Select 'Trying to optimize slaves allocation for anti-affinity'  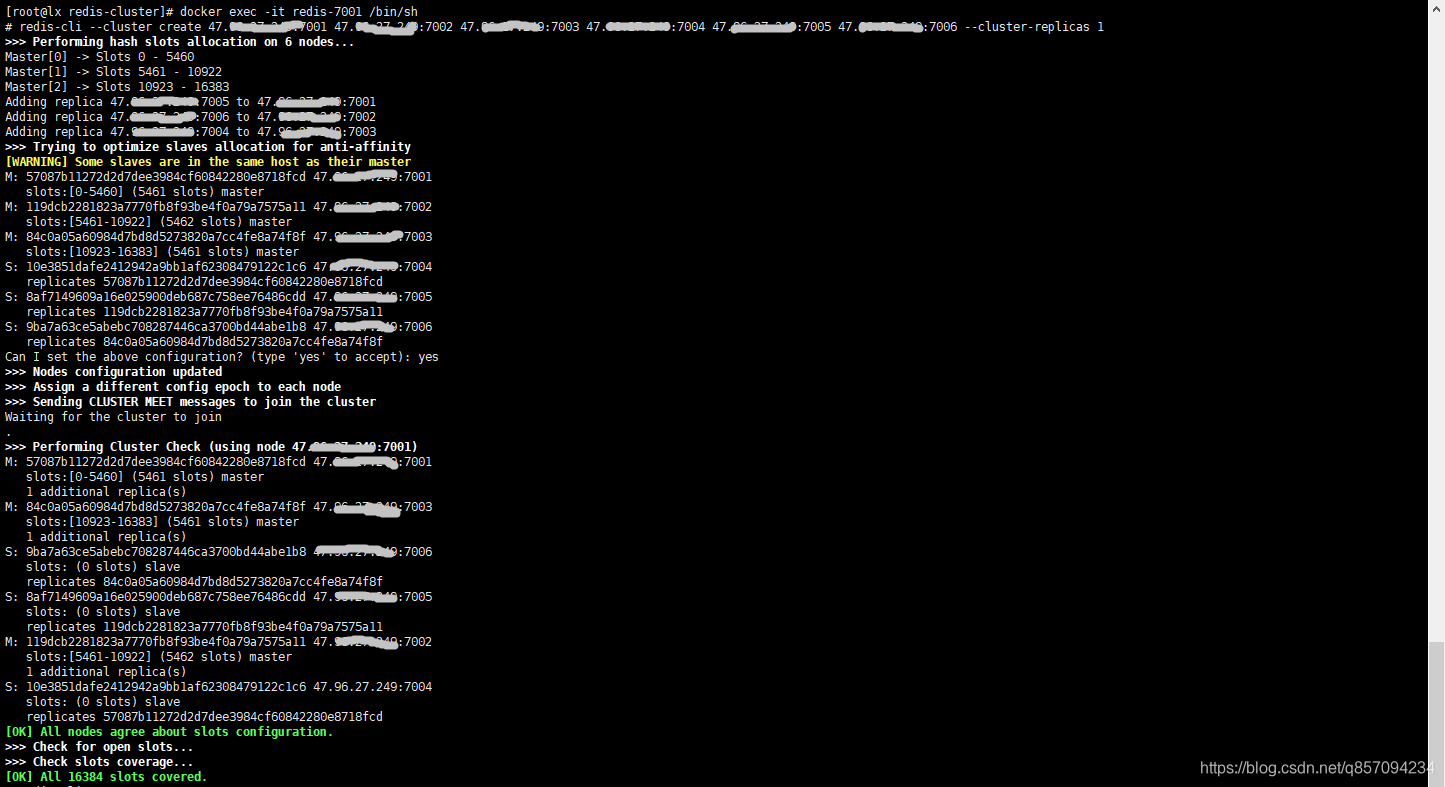click(222, 146)
